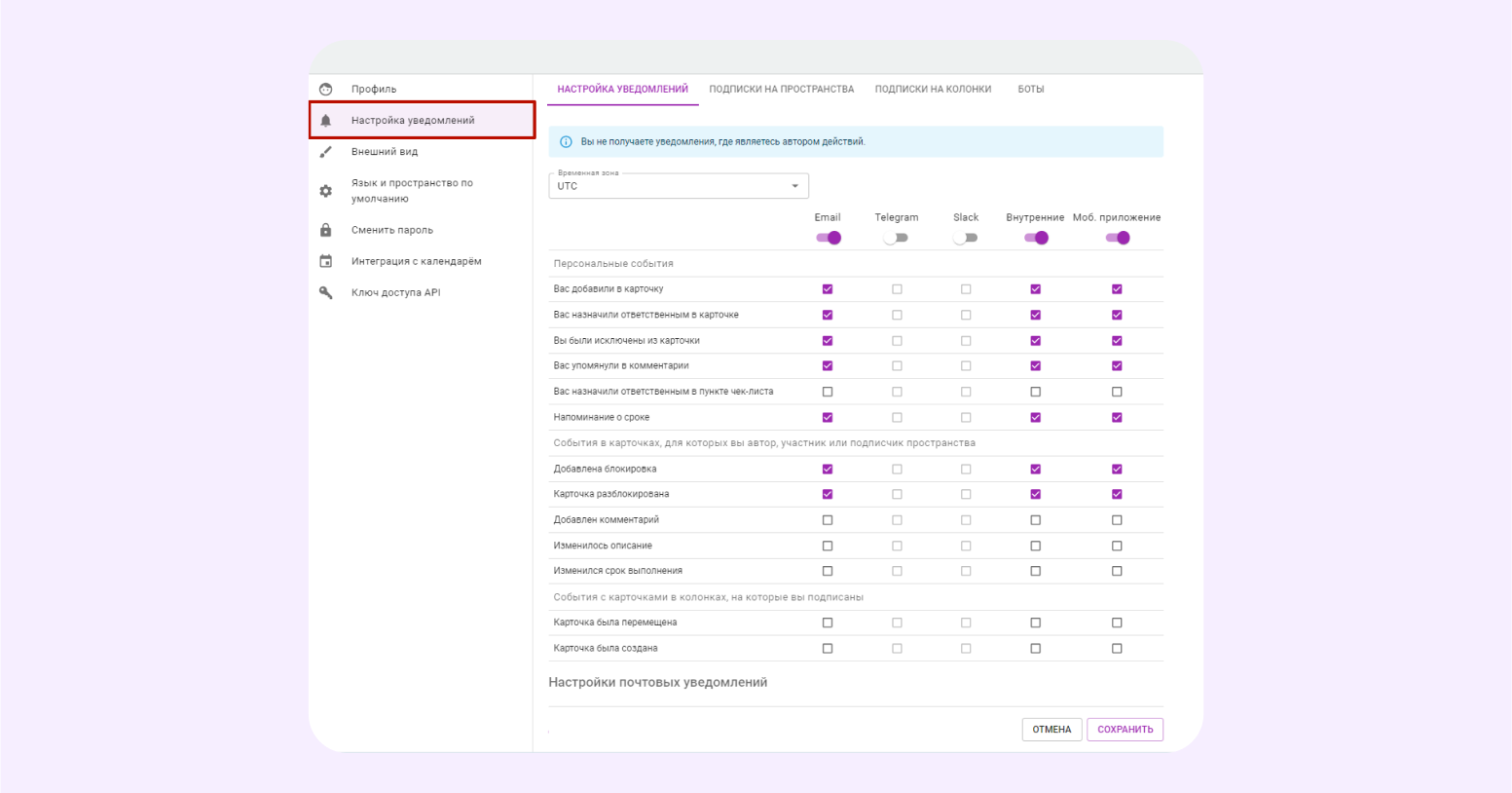Click the Slack column header

tap(966, 217)
